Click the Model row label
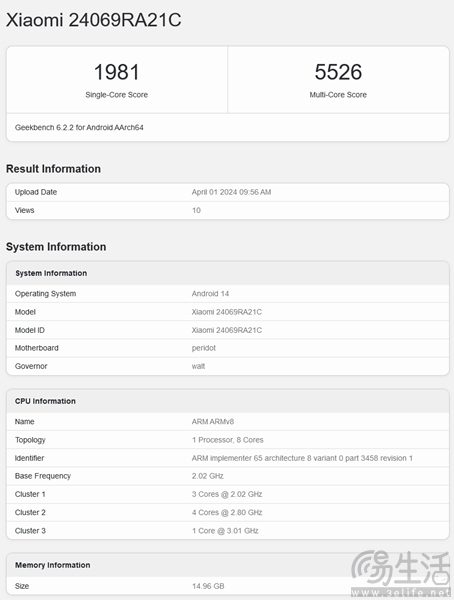This screenshot has width=454, height=600. (25, 312)
